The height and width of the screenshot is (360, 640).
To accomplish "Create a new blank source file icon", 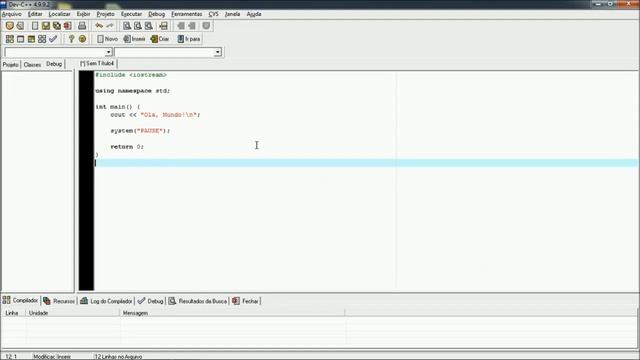I will 35,26.
